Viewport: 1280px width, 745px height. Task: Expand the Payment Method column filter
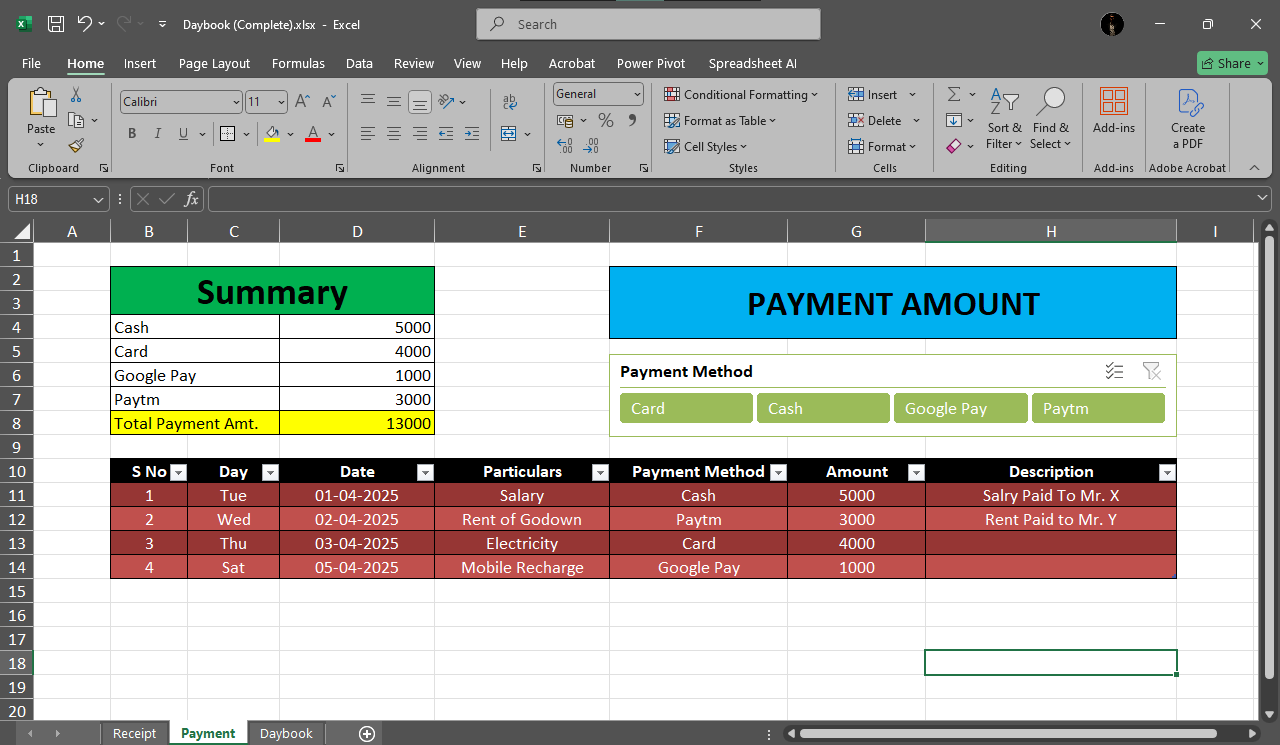(x=777, y=472)
